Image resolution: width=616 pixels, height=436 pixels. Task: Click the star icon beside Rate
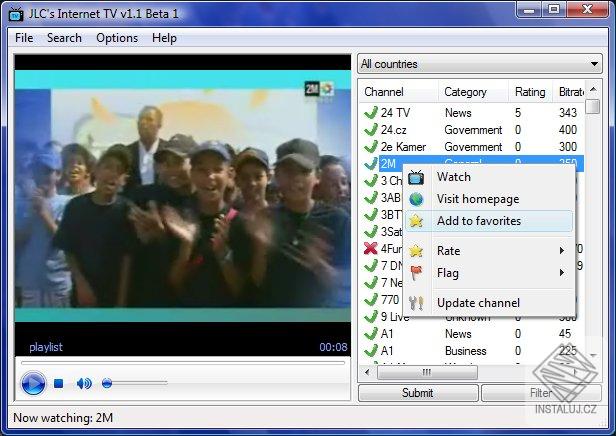click(416, 251)
